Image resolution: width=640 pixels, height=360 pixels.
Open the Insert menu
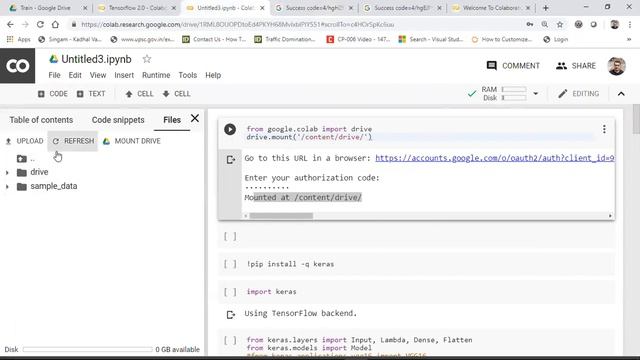point(124,75)
